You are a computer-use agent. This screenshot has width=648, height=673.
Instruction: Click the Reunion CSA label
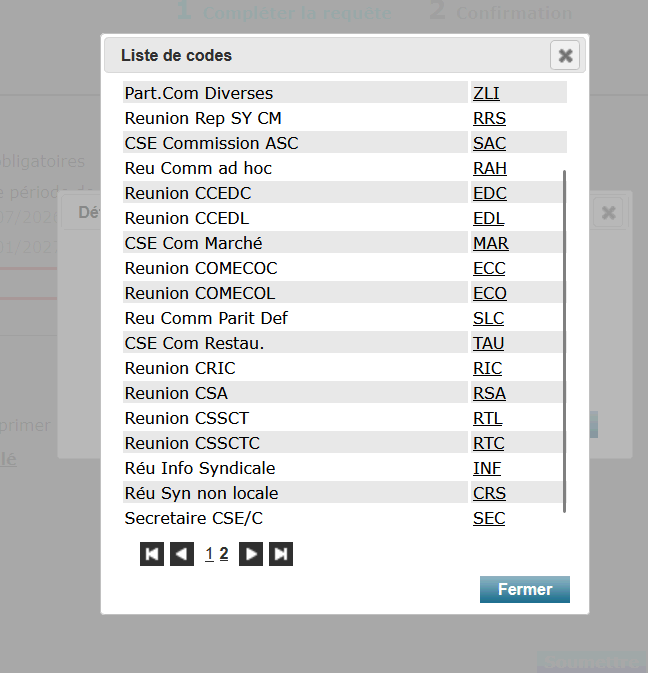pos(176,393)
